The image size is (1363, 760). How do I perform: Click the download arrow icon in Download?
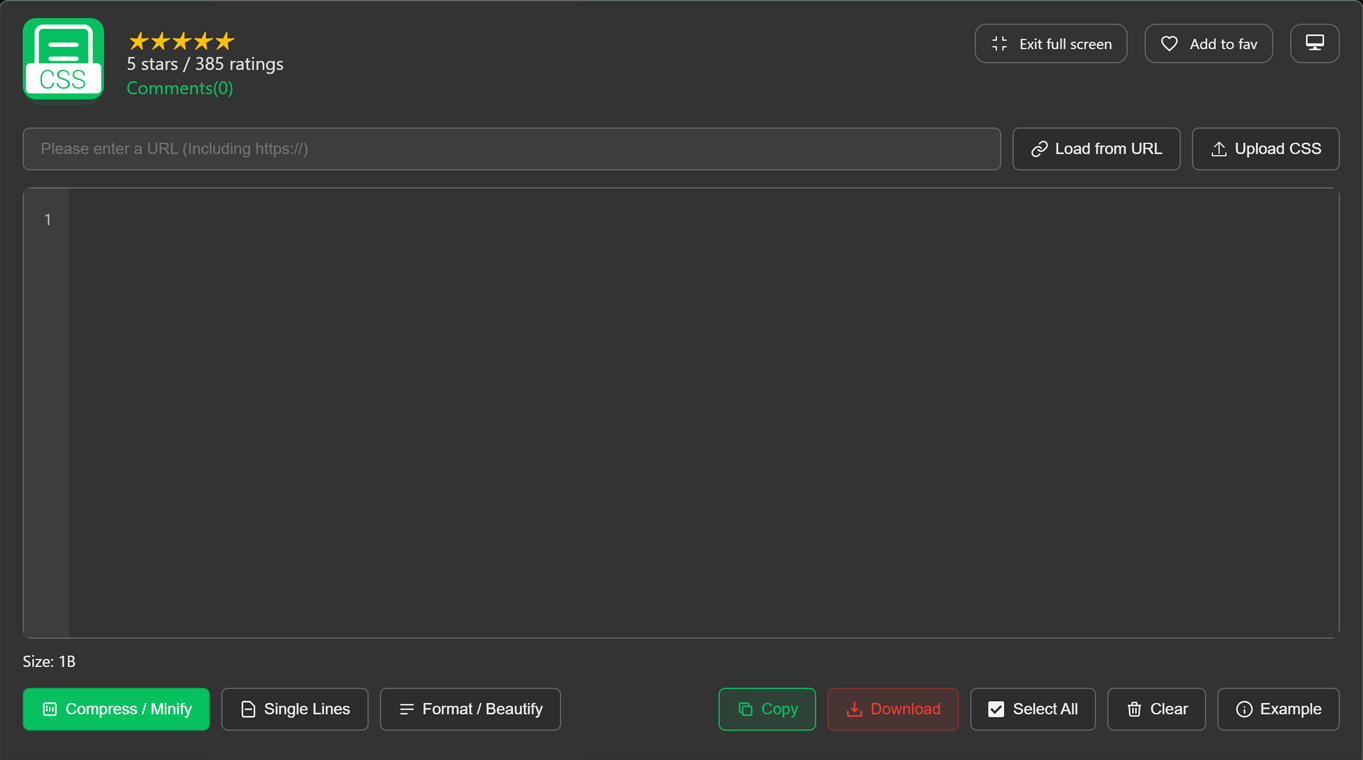[x=855, y=709]
